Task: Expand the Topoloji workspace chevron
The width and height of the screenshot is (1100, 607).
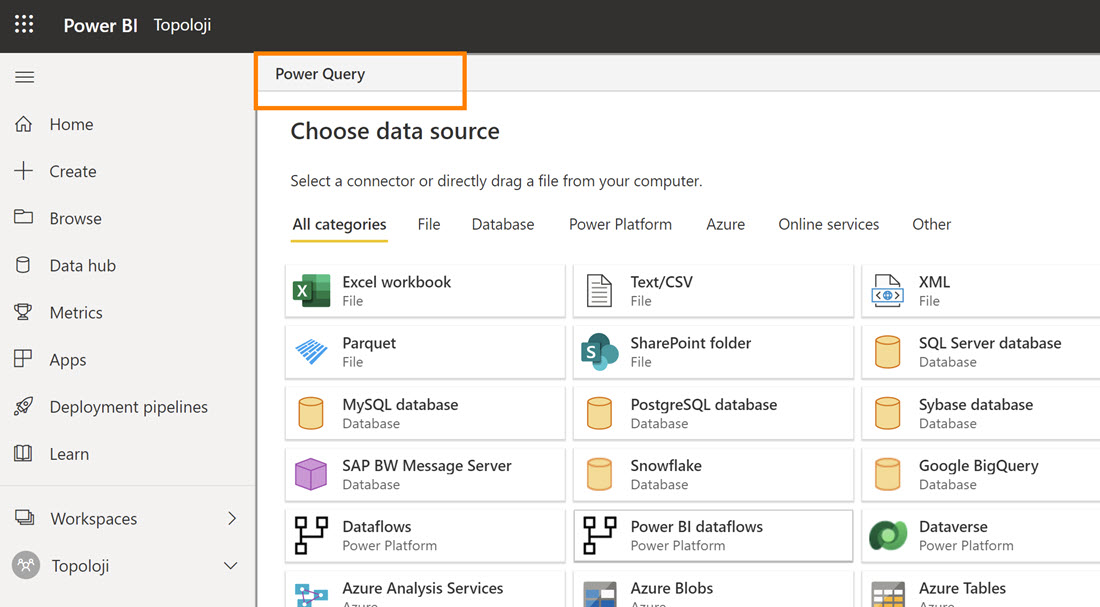Action: 231,566
